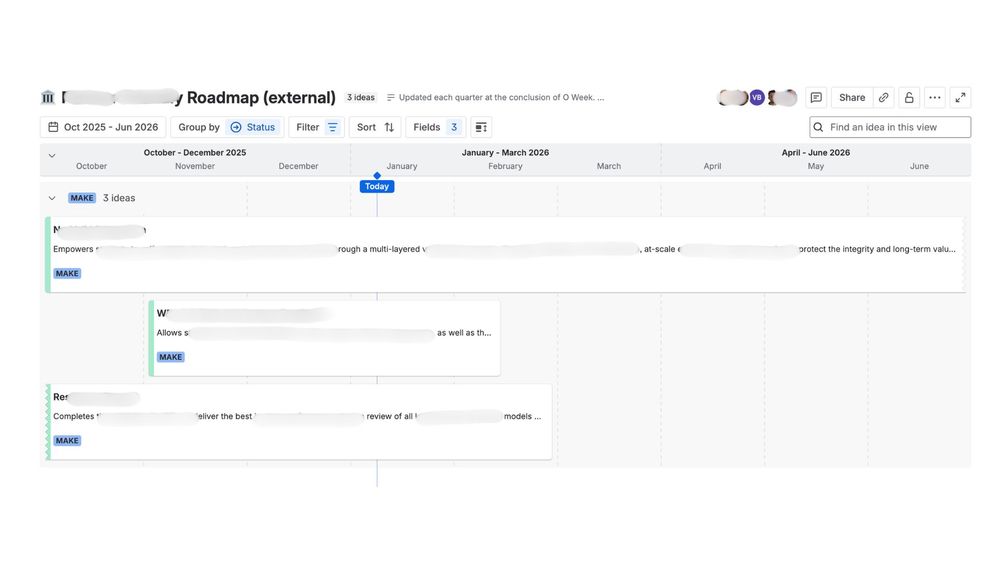
Task: Collapse the MAKE group chevron
Action: point(52,198)
